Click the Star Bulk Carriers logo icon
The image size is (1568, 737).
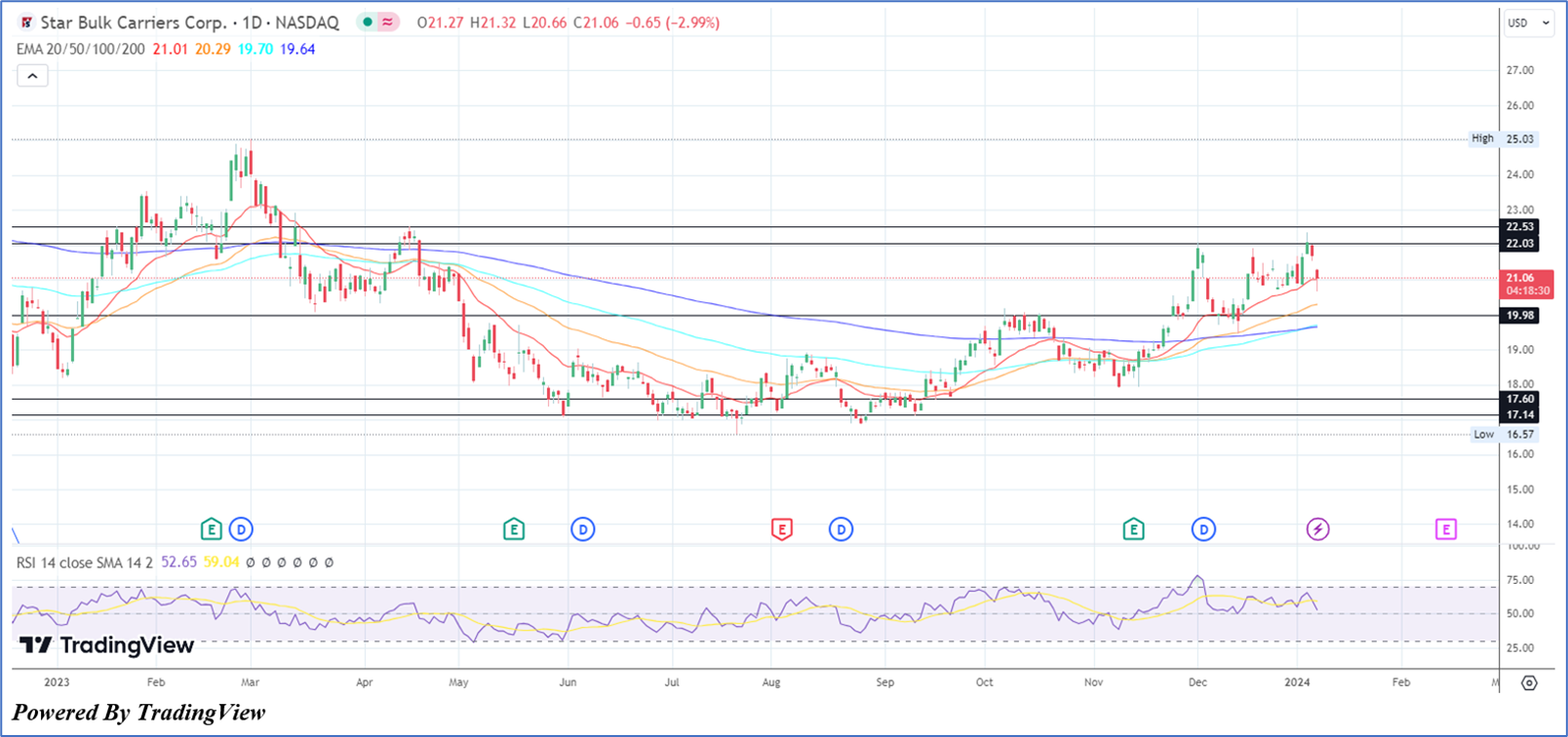(x=26, y=22)
